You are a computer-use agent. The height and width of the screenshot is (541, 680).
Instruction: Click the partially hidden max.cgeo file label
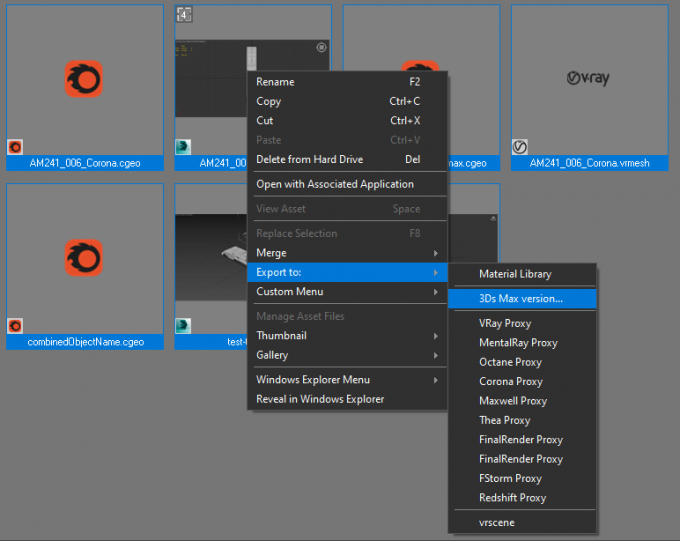468,163
